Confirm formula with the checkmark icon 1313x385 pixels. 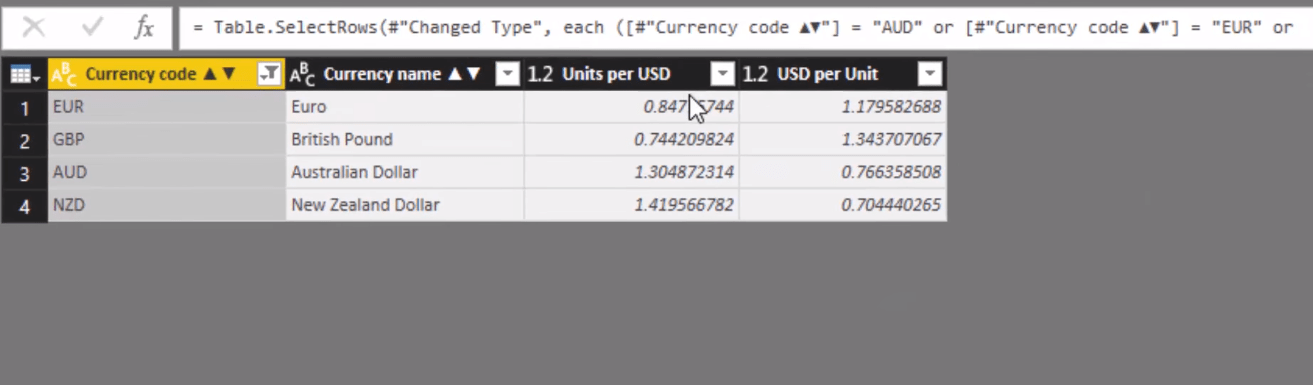93,27
